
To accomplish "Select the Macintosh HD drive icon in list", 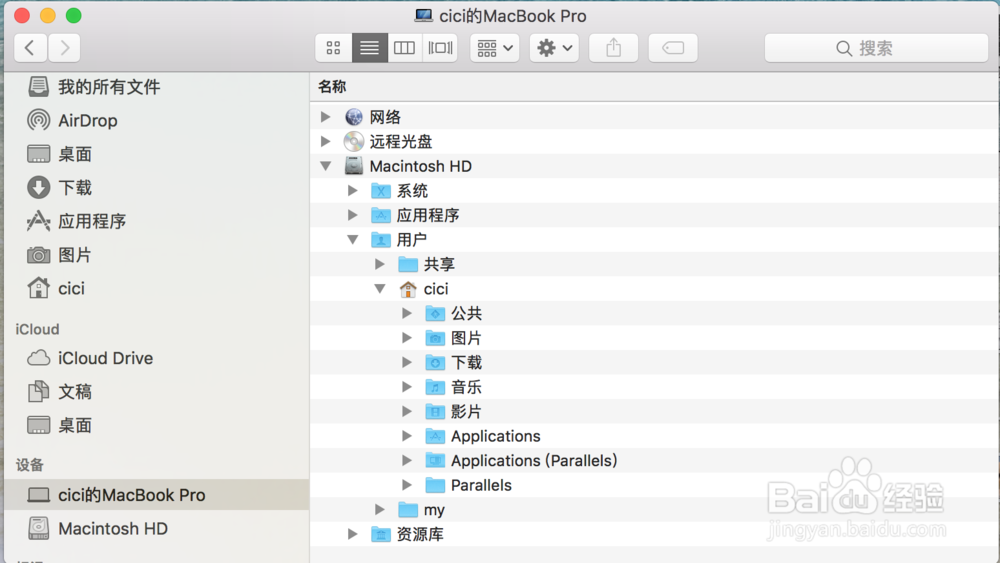I will click(354, 166).
